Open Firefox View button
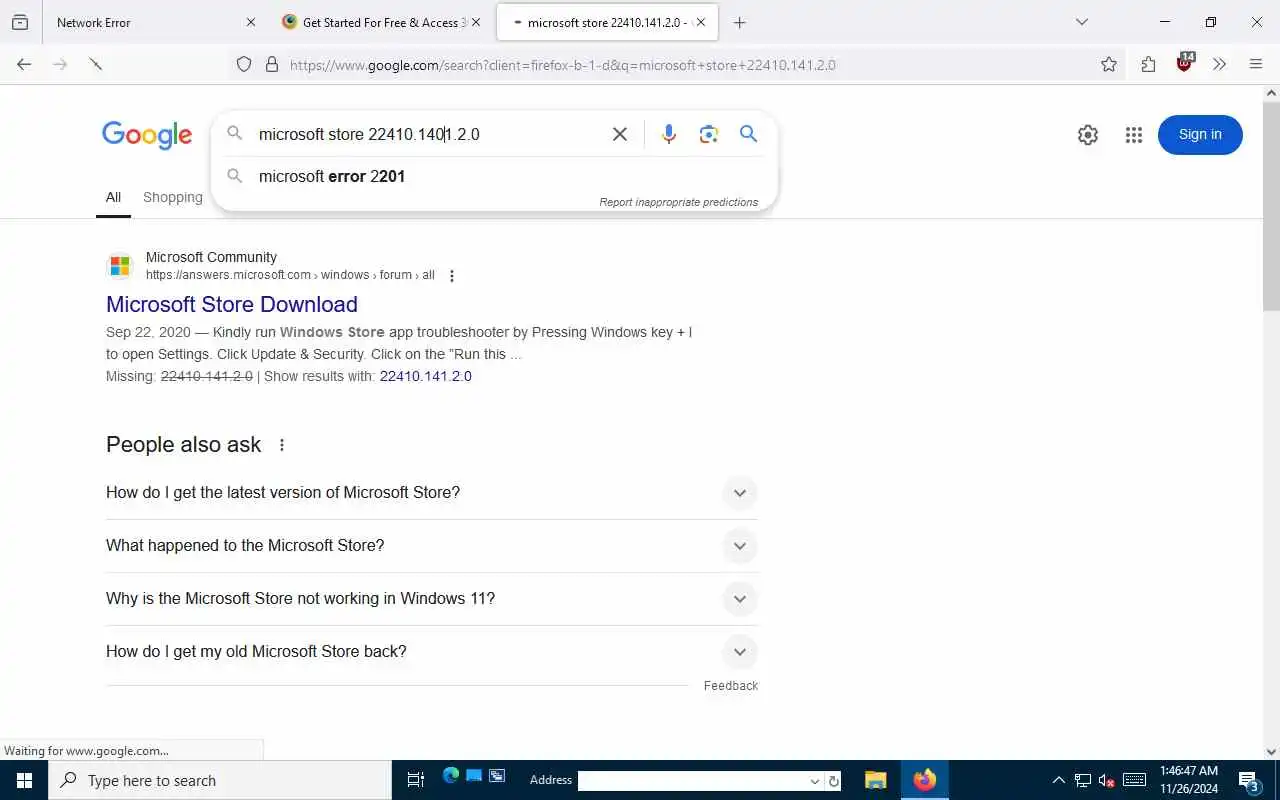The image size is (1280, 800). point(20,22)
